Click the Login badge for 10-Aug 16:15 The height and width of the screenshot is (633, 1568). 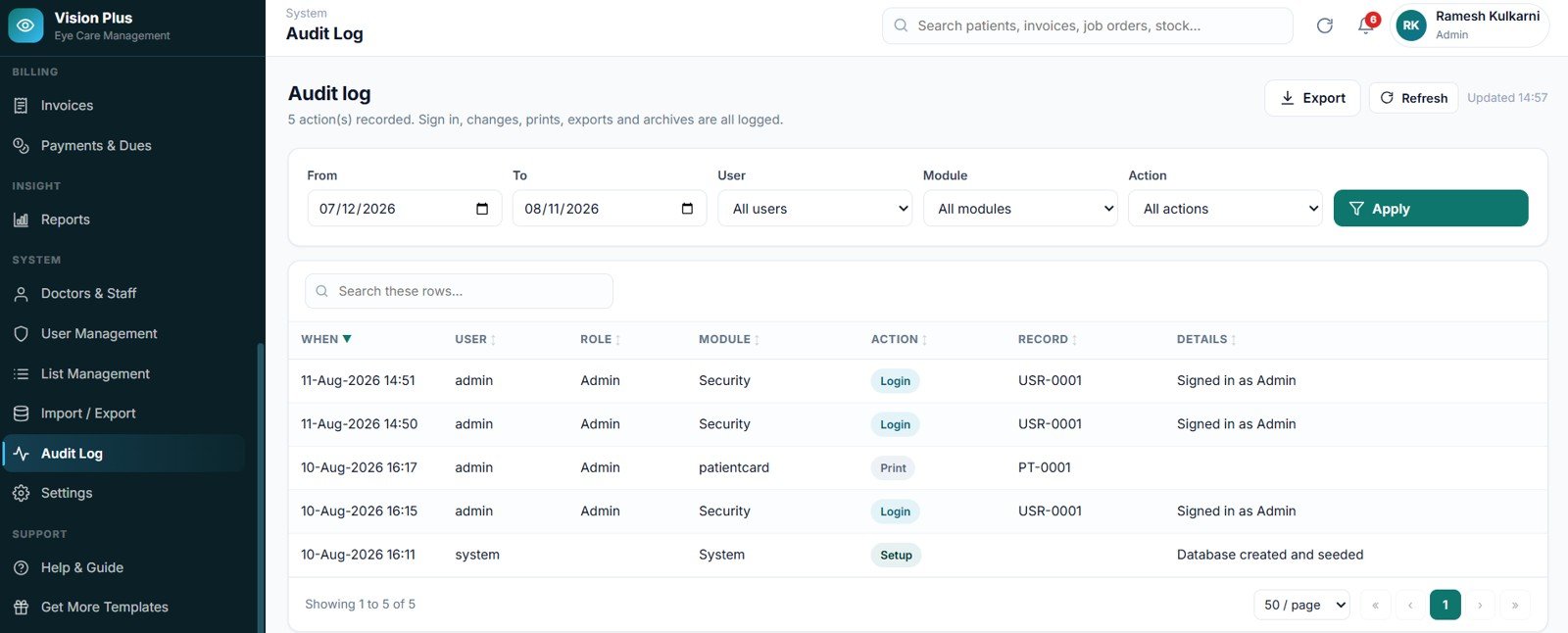pos(895,511)
